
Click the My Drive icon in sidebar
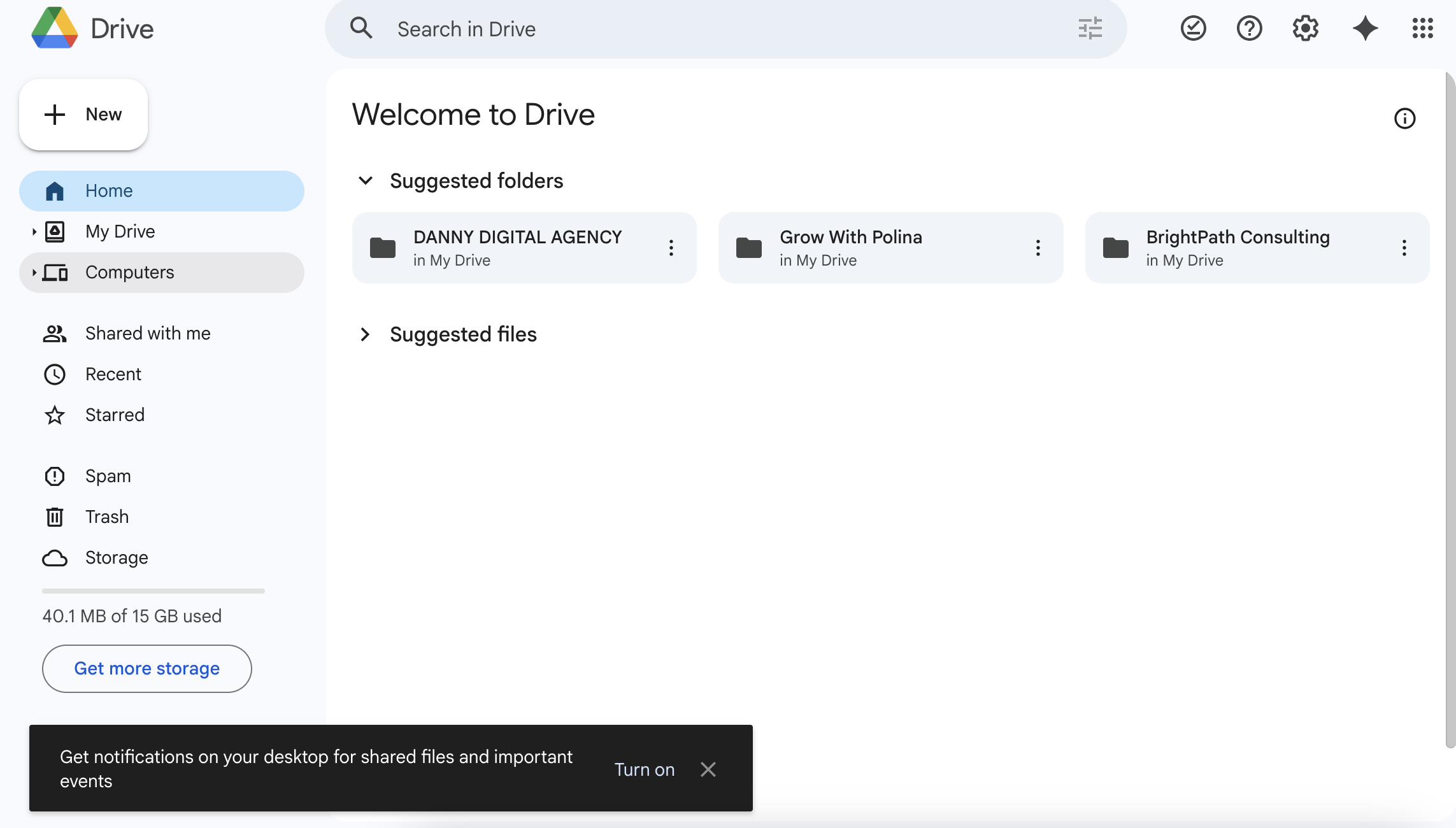55,232
